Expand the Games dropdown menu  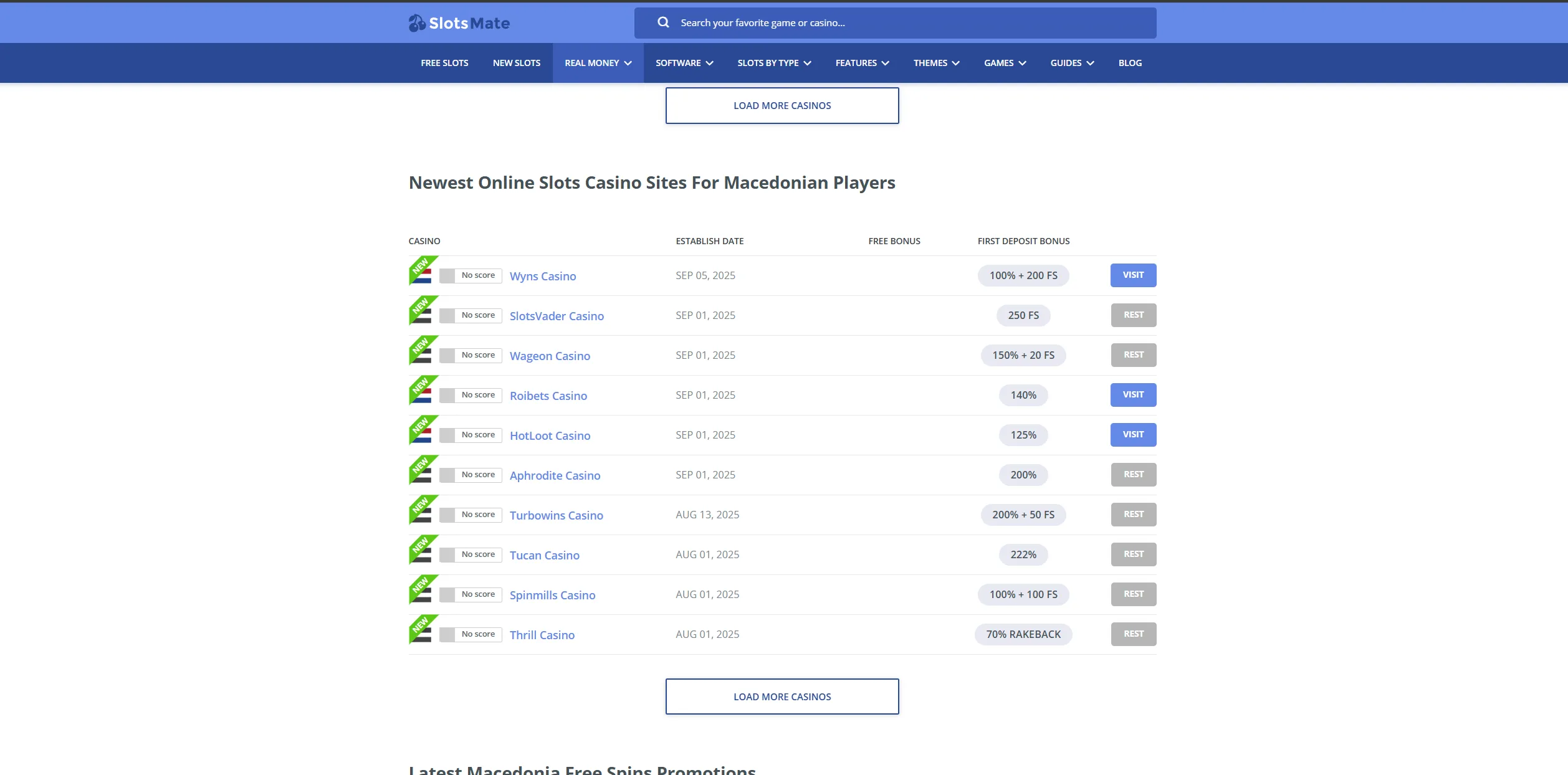click(x=1005, y=63)
